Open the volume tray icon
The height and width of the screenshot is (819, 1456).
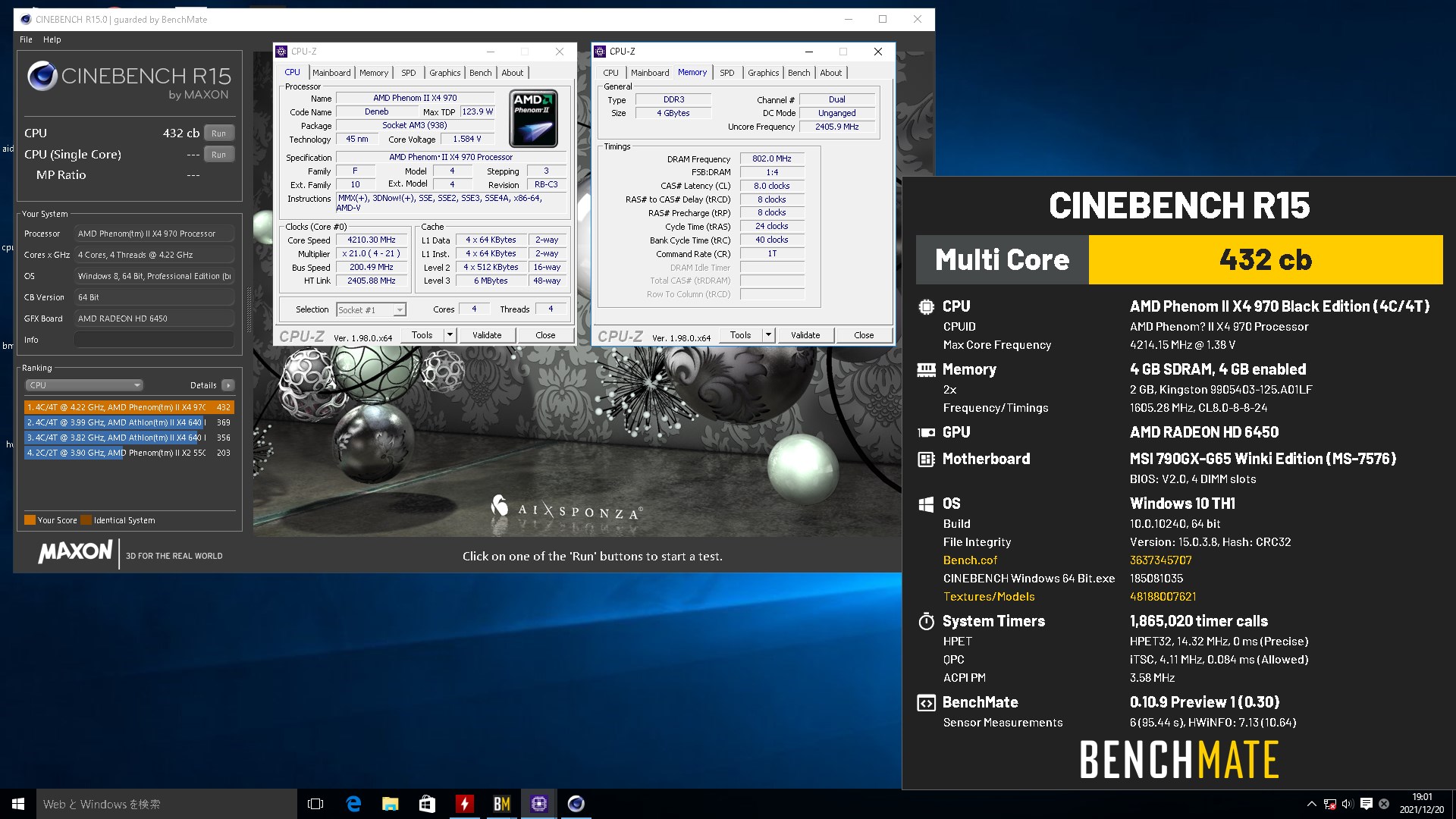pyautogui.click(x=1348, y=804)
